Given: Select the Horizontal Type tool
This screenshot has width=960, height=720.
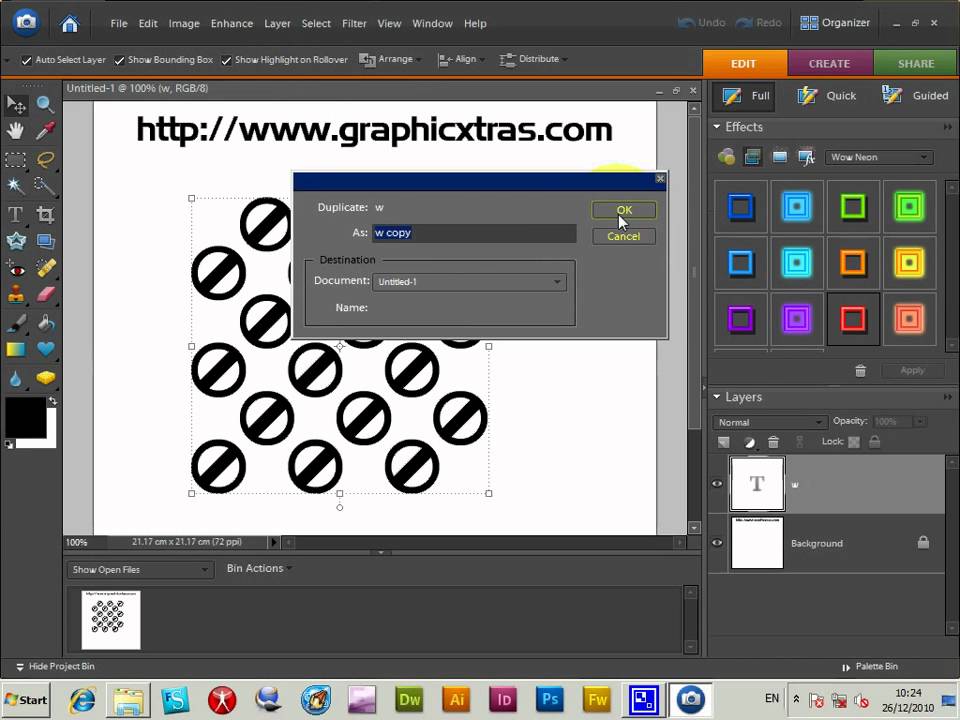Looking at the screenshot, I should 16,214.
